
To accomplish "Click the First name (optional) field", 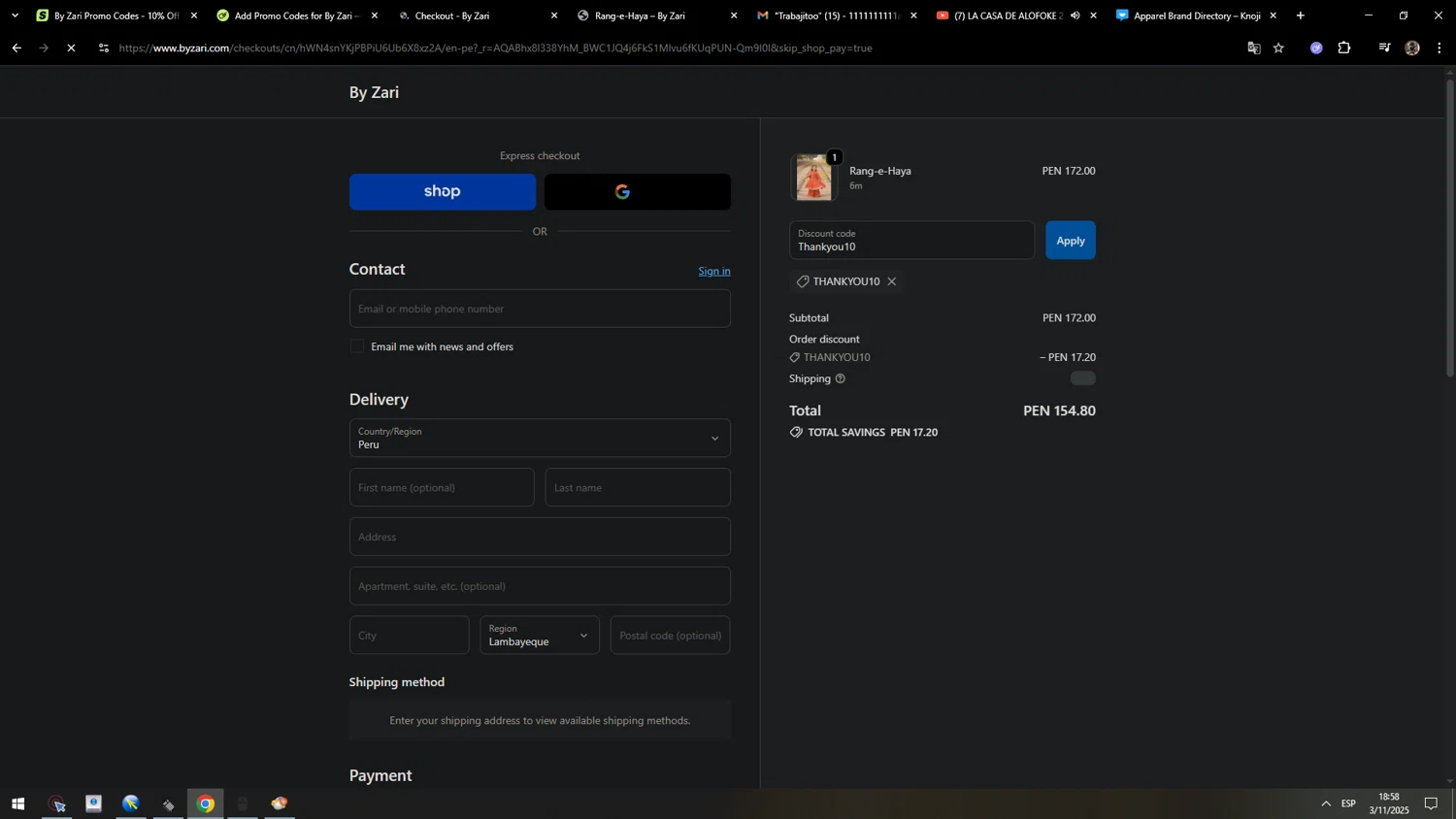I will click(442, 487).
